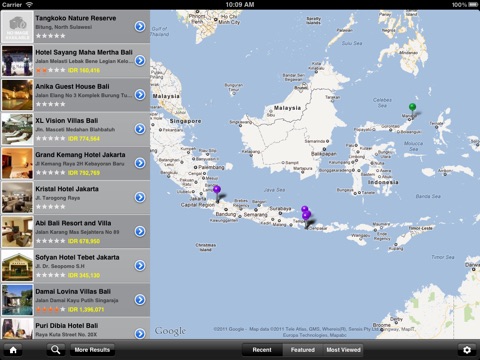Open details arrow for Hotel Sayang Maha Mertha Bali
The image size is (480, 360).
click(140, 61)
